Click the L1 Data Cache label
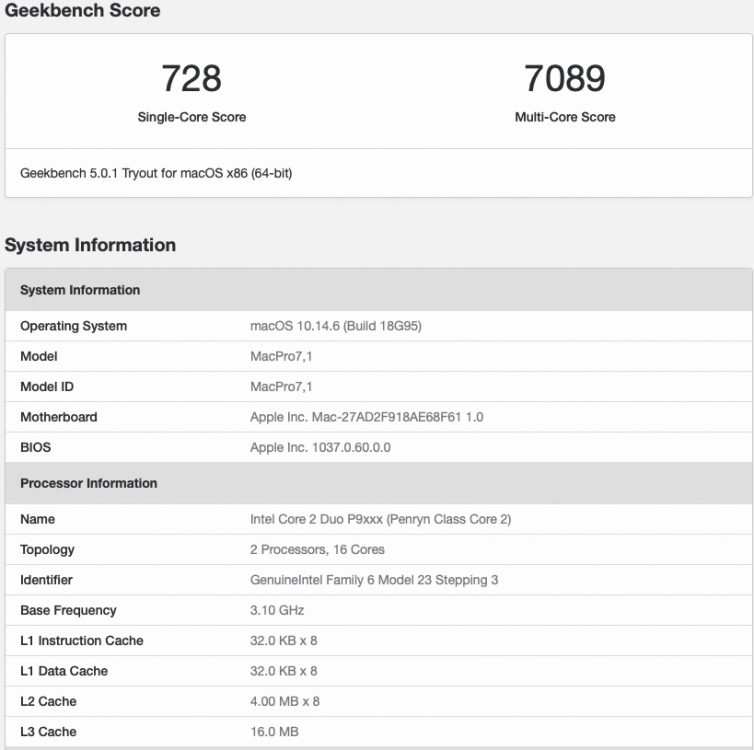754x750 pixels. pos(64,671)
